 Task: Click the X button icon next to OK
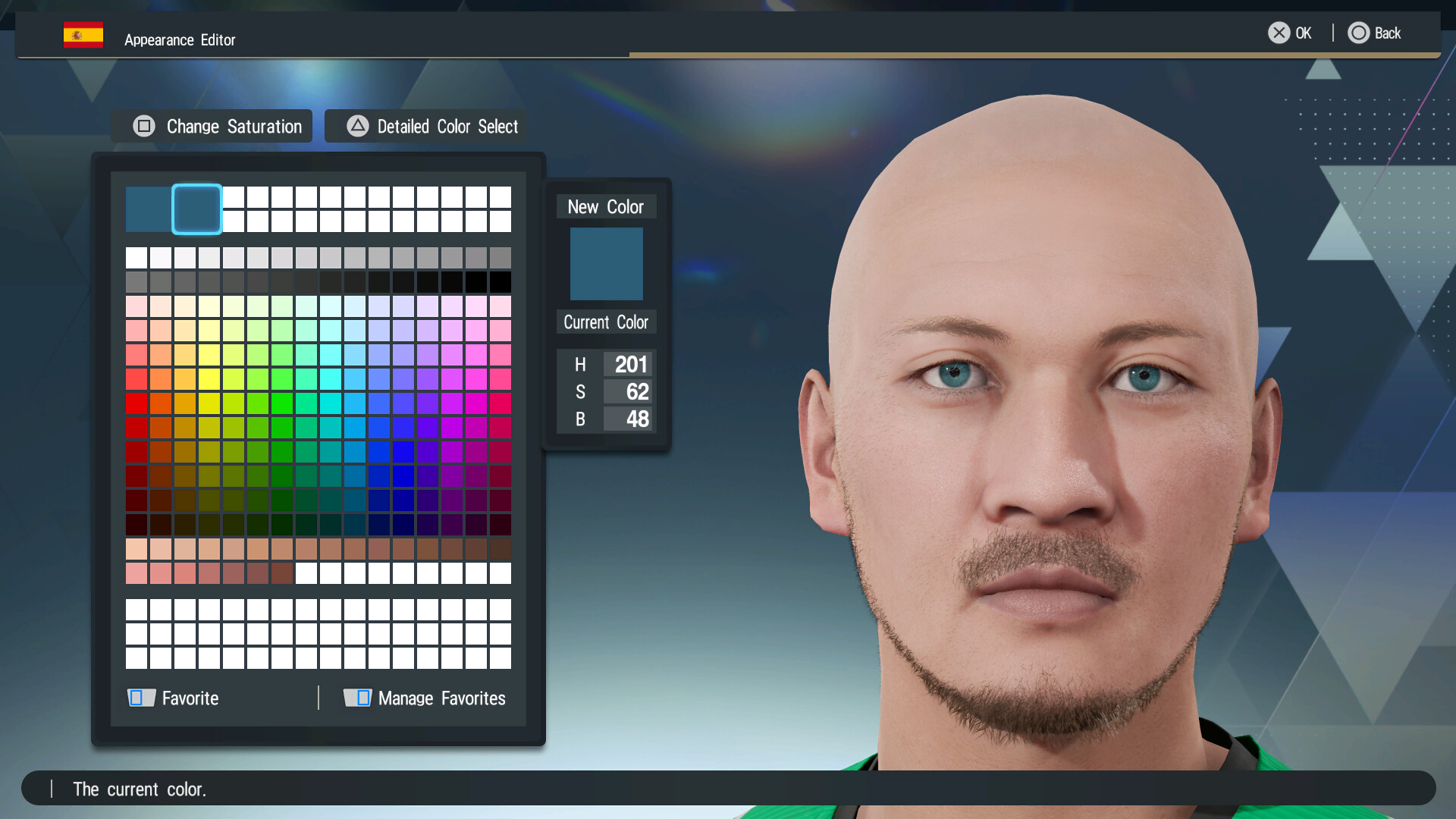pyautogui.click(x=1279, y=33)
